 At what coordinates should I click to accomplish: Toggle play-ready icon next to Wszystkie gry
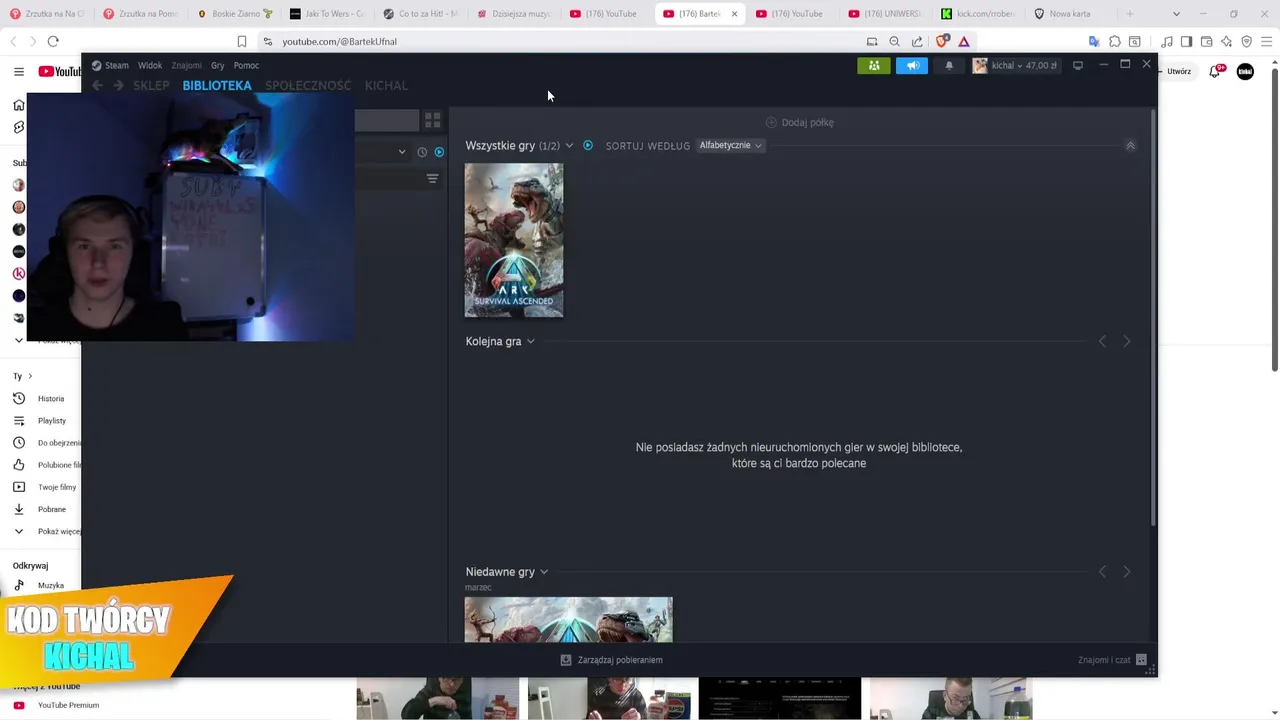[588, 145]
